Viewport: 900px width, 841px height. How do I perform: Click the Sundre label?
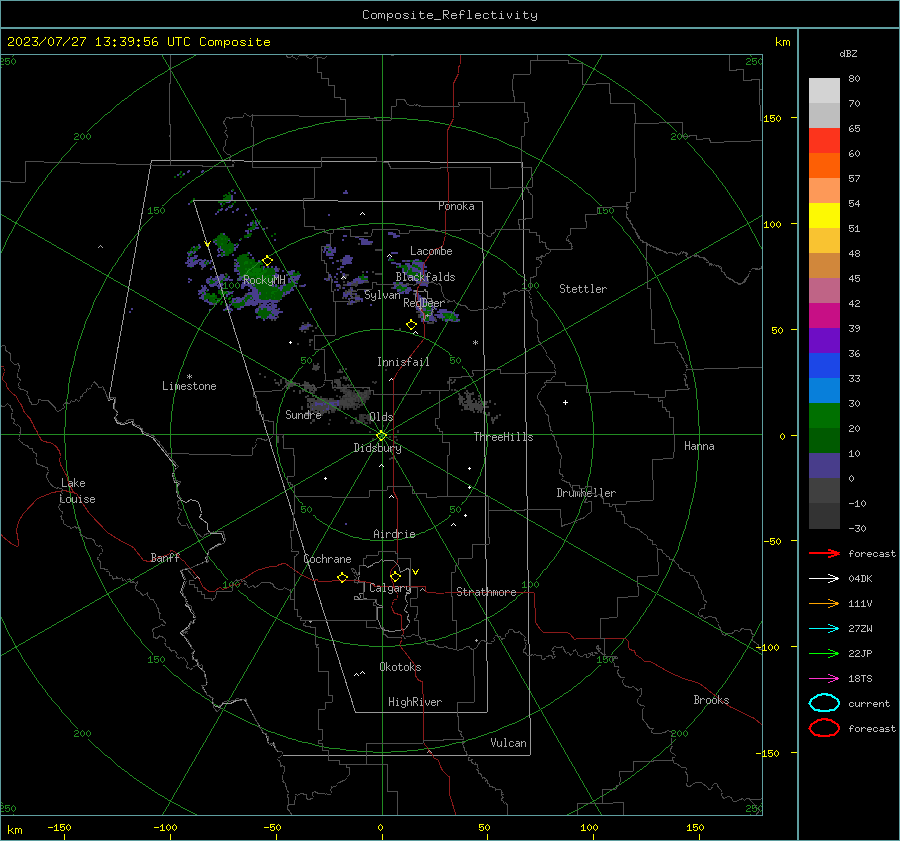pos(303,414)
